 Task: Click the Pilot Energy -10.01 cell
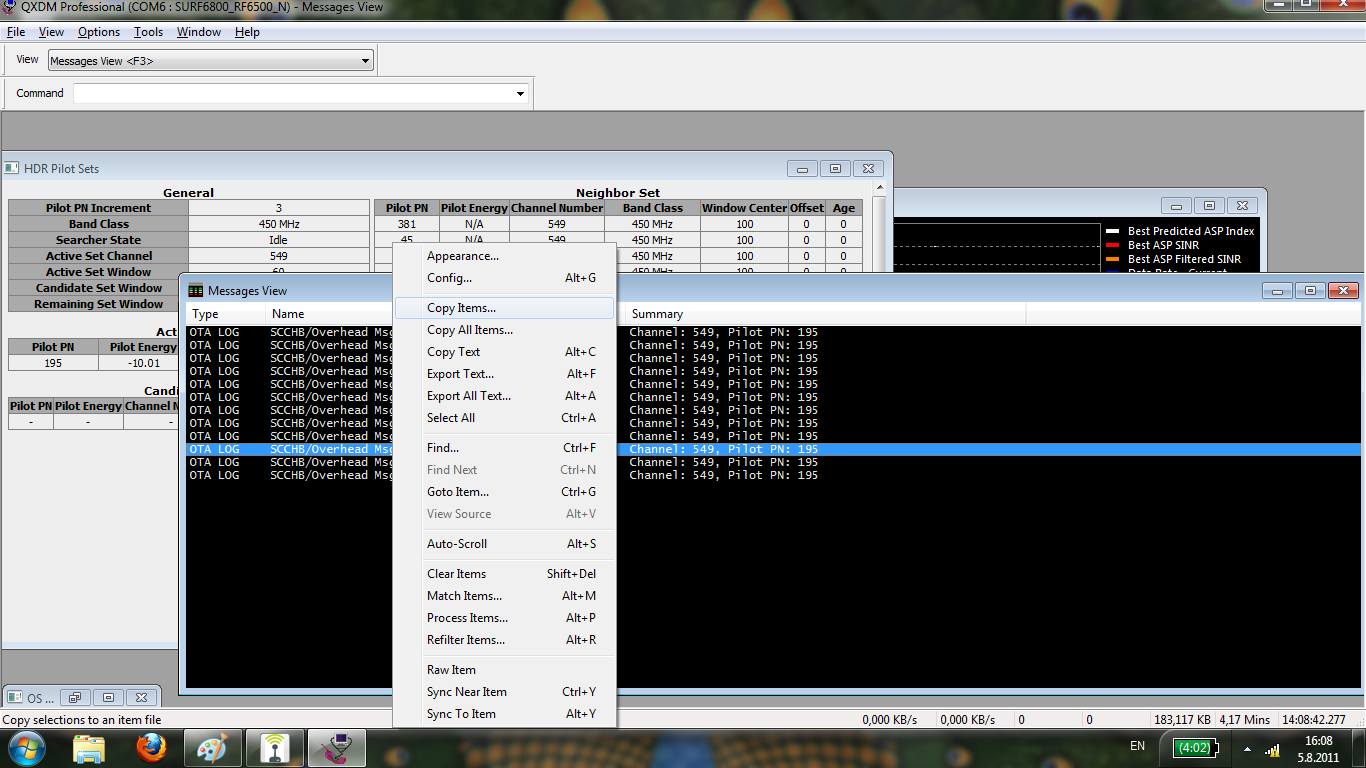pos(138,363)
